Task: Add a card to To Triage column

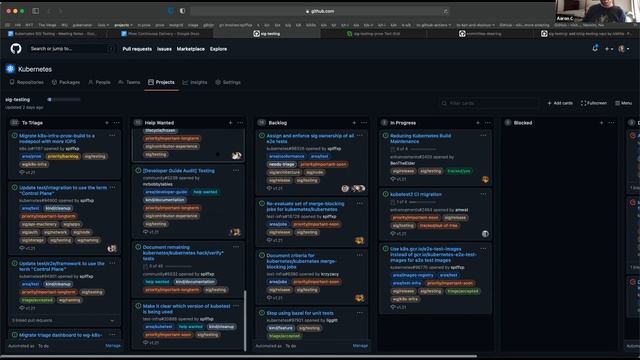Action: pyautogui.click(x=107, y=122)
